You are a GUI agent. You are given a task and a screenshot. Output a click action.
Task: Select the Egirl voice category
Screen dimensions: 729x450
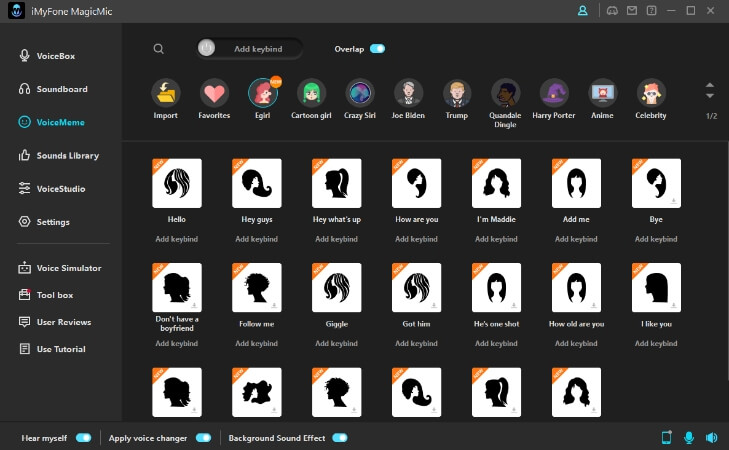point(263,93)
